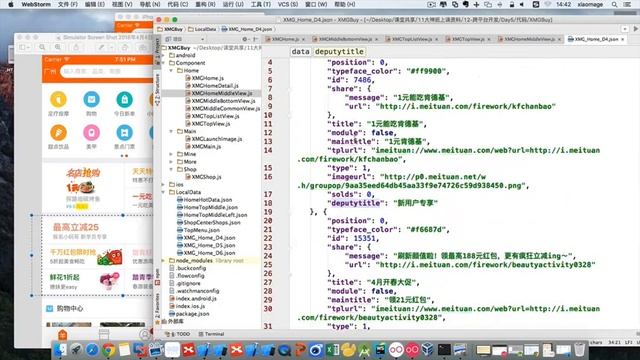Close the XMGHome.js editor tab
This screenshot has width=640, height=360.
(x=303, y=40)
